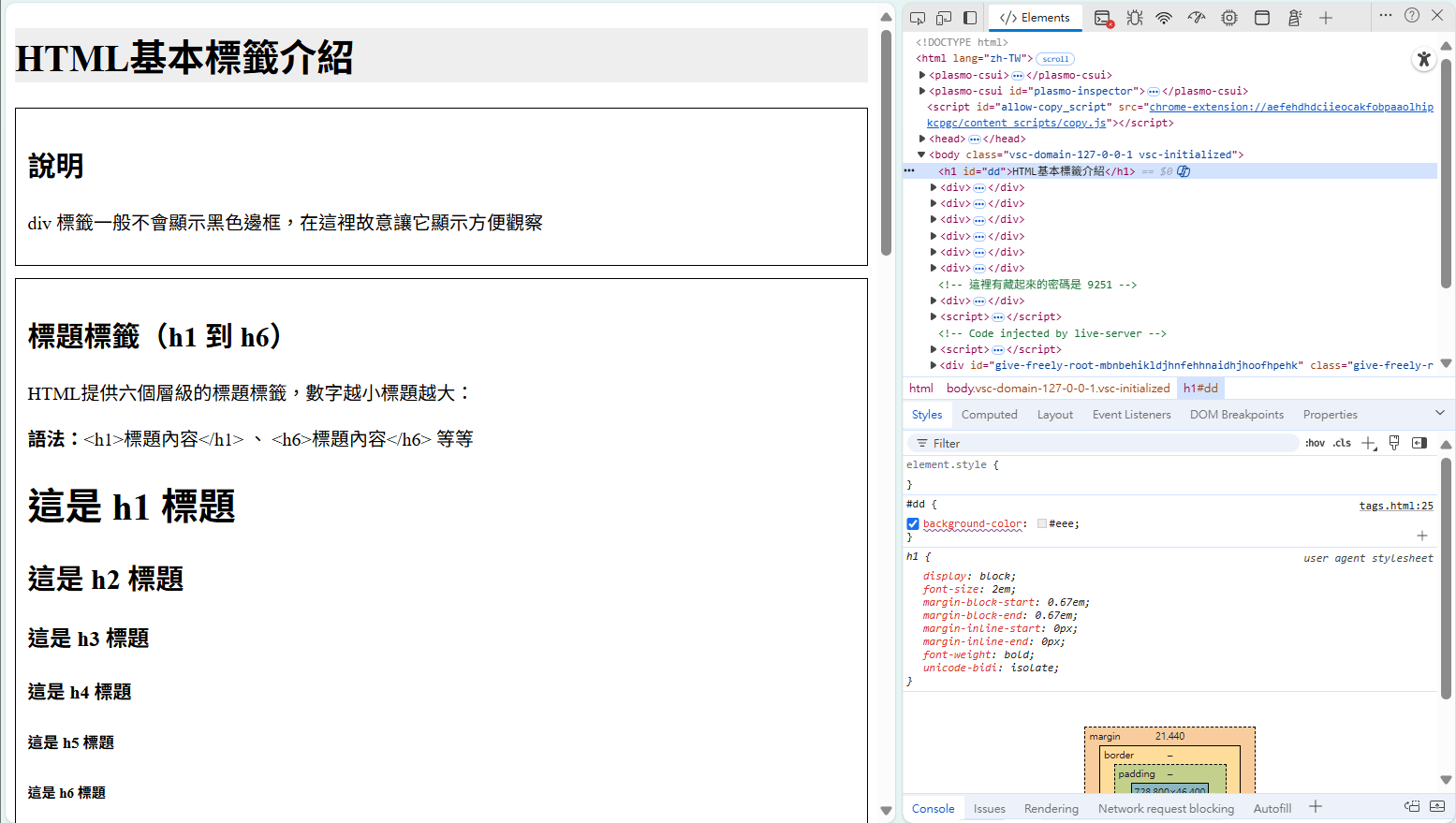Activate the inspect element picker icon
Screen dimensions: 1456x823
[x=918, y=18]
